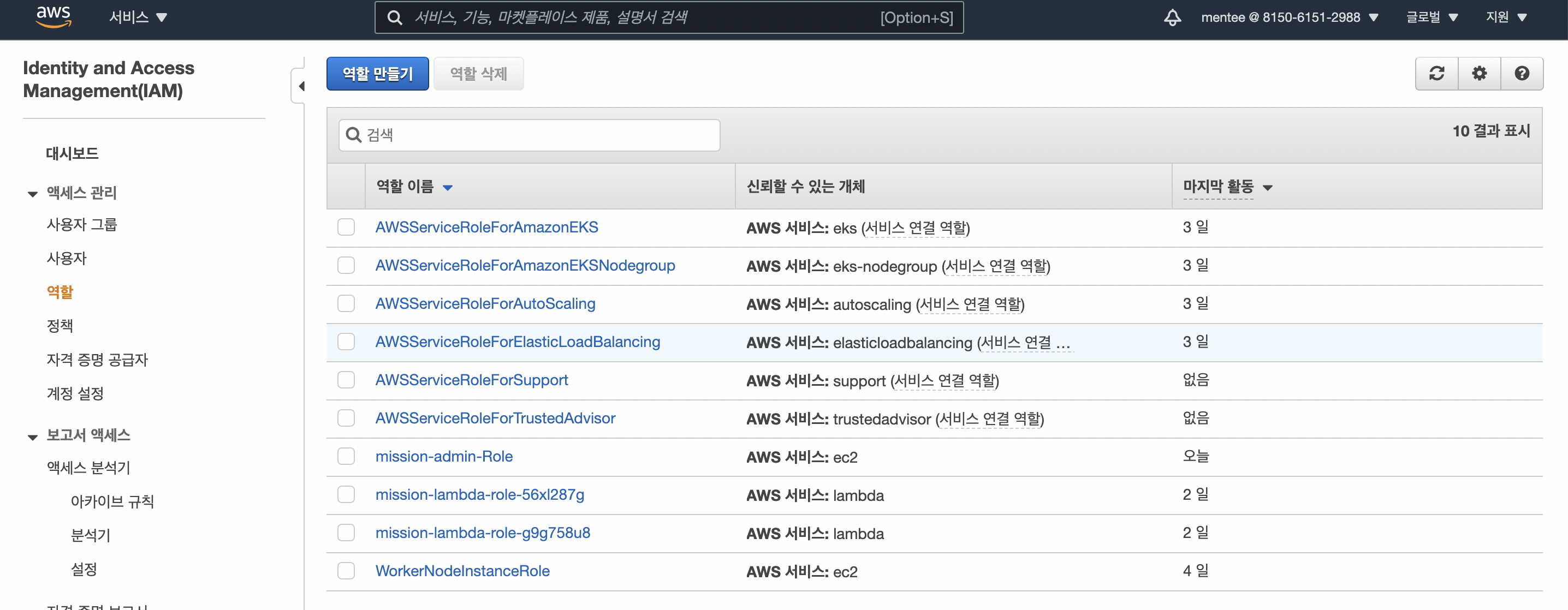The image size is (1568, 610).
Task: Open AWSServiceRoleForAmazonEKSNodegroup link
Action: pyautogui.click(x=525, y=266)
